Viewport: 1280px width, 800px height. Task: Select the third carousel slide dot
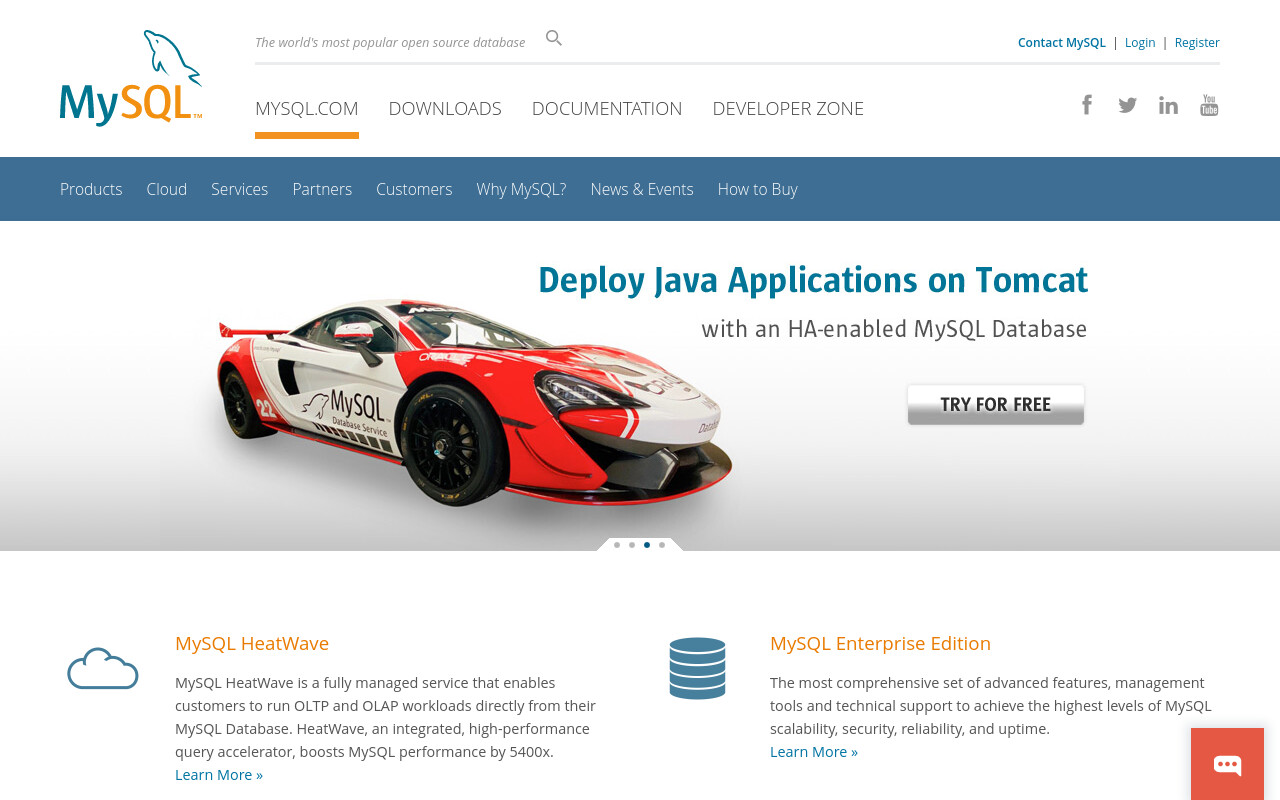[x=647, y=545]
